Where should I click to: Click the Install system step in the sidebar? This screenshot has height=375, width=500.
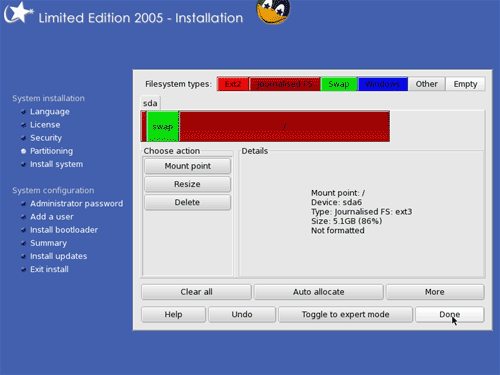coord(57,164)
